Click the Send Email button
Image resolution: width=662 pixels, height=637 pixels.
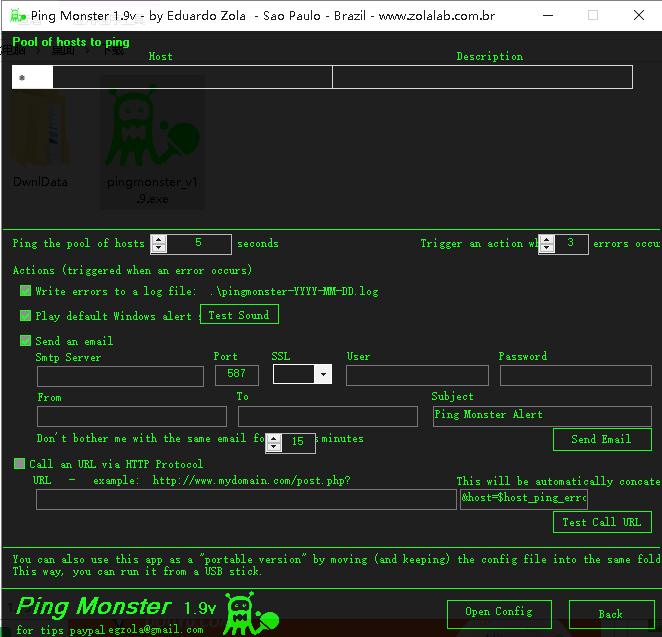click(602, 439)
